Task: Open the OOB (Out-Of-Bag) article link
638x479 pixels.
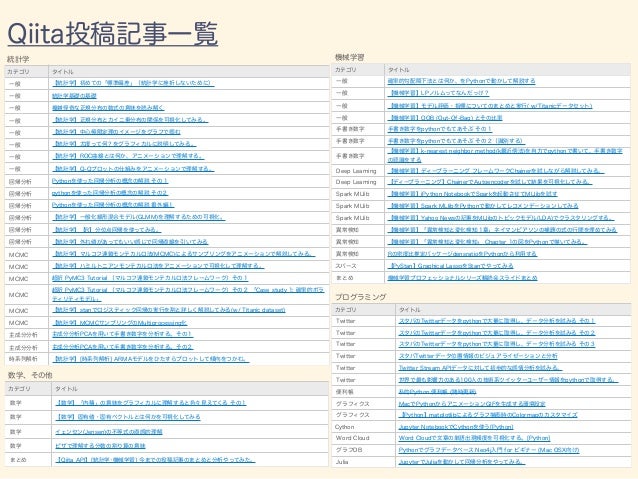Action: pos(445,118)
